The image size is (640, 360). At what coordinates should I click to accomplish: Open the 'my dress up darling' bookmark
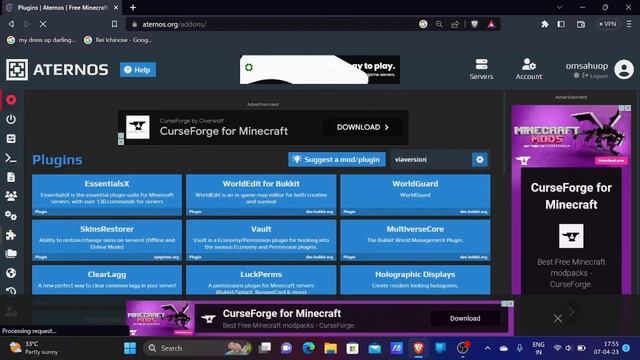[x=42, y=40]
